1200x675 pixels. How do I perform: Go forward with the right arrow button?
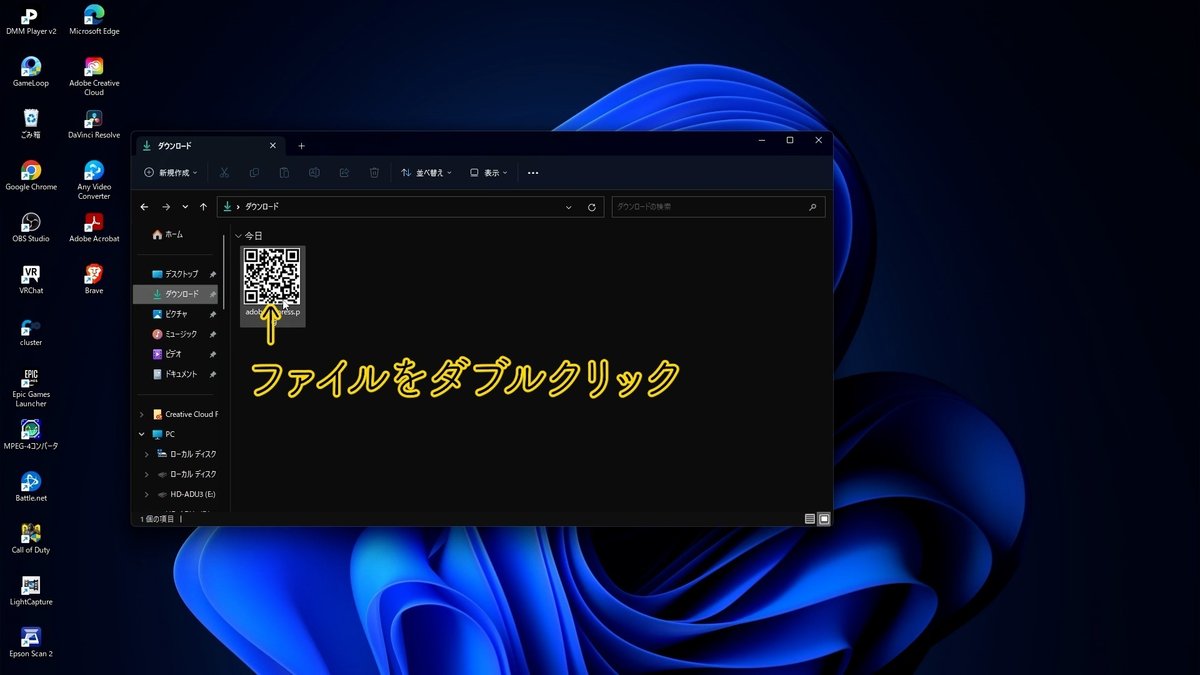166,207
